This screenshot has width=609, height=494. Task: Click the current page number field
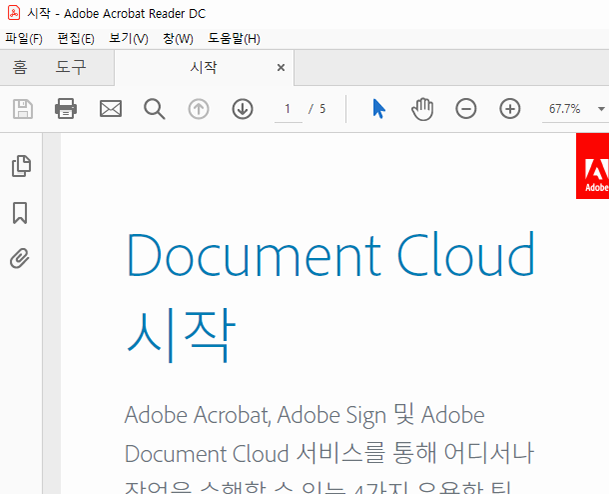288,109
